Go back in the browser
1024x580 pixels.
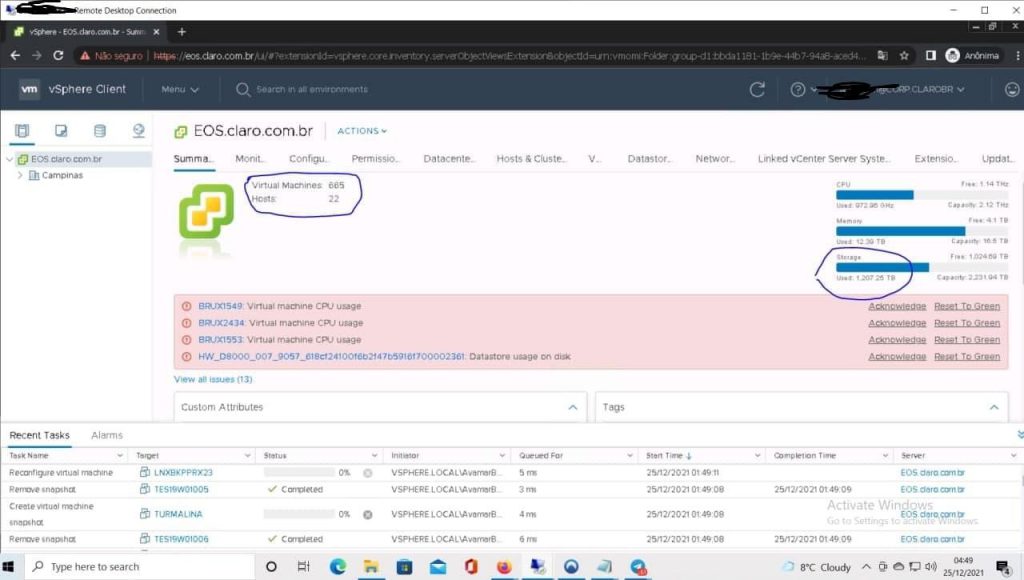point(15,56)
